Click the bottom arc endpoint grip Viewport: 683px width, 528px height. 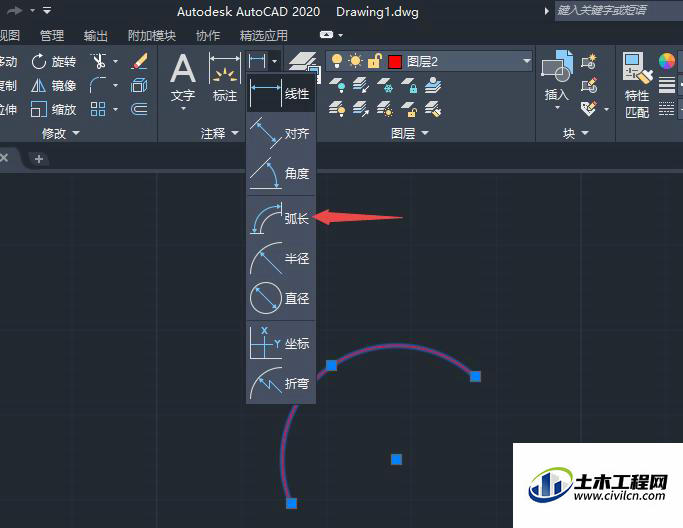point(291,504)
